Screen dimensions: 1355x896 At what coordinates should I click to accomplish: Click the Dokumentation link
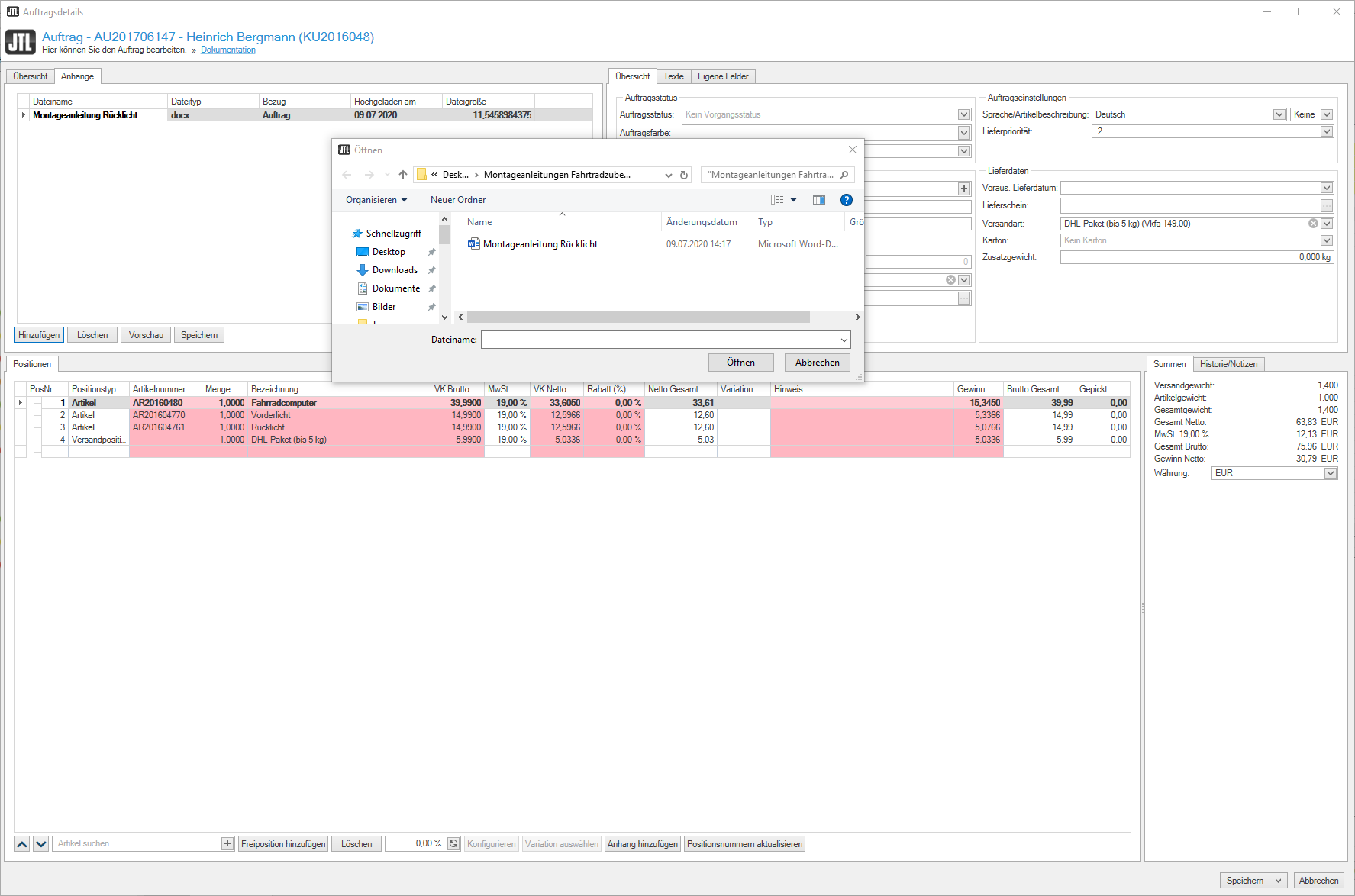tap(228, 50)
